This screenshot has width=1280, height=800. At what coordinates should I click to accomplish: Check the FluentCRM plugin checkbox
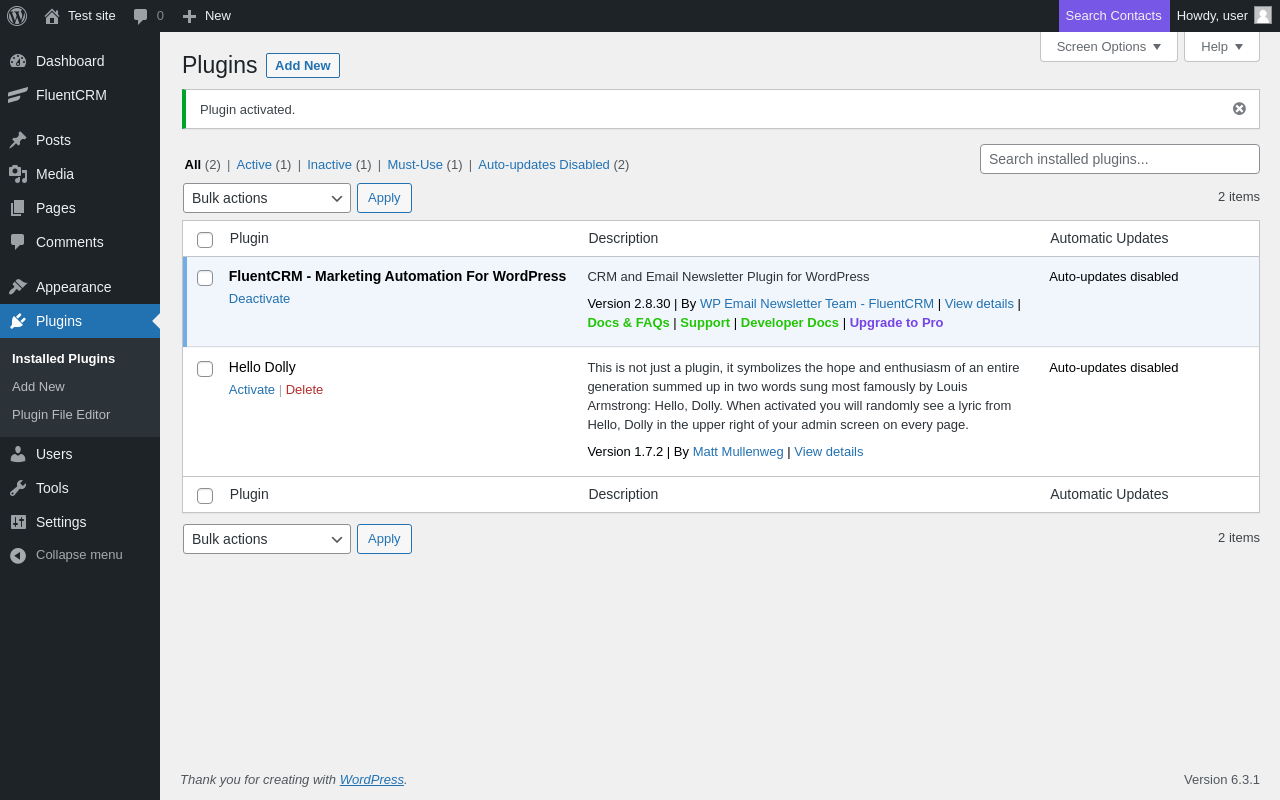coord(205,278)
